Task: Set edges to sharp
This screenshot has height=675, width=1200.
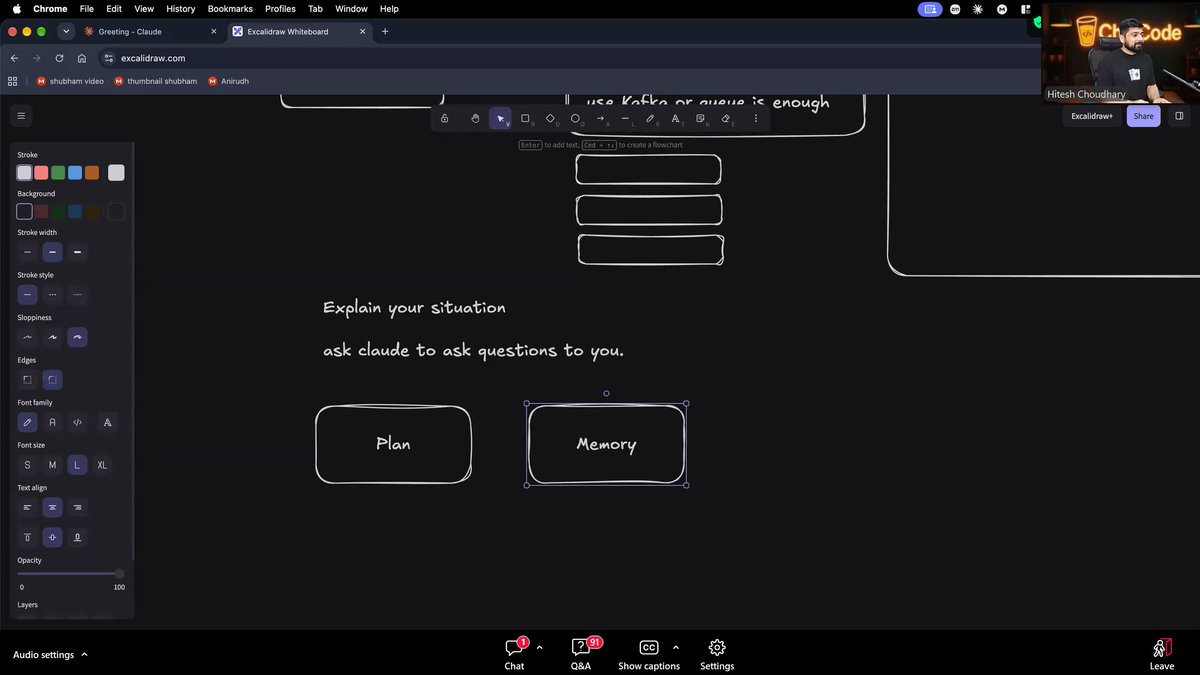Action: [27, 380]
